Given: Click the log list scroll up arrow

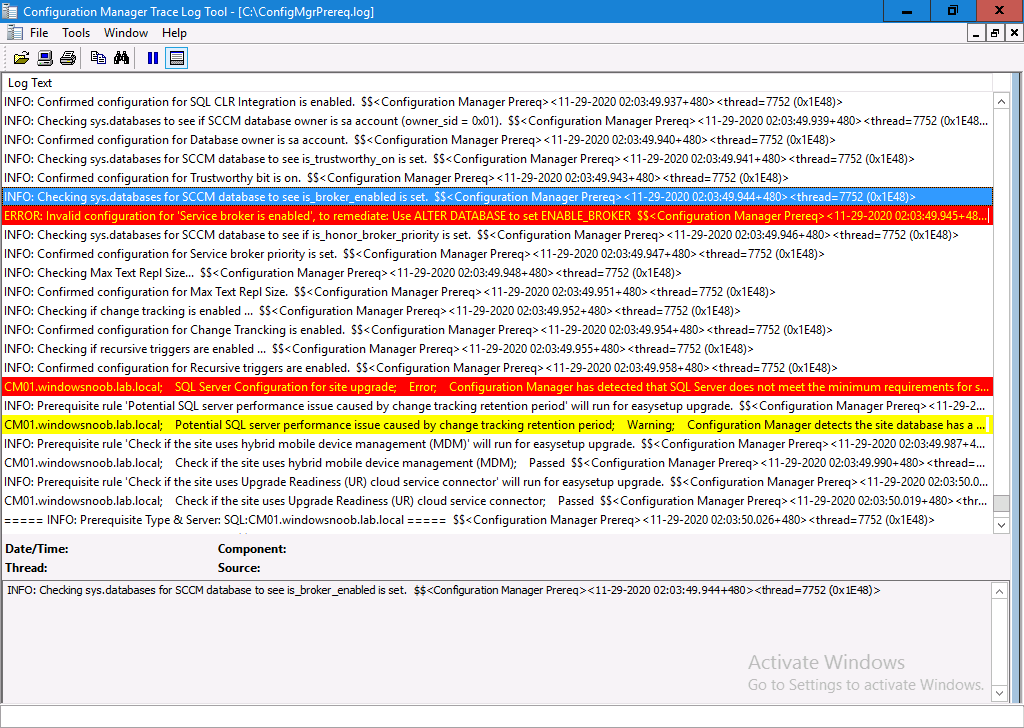Looking at the screenshot, I should pyautogui.click(x=1001, y=101).
